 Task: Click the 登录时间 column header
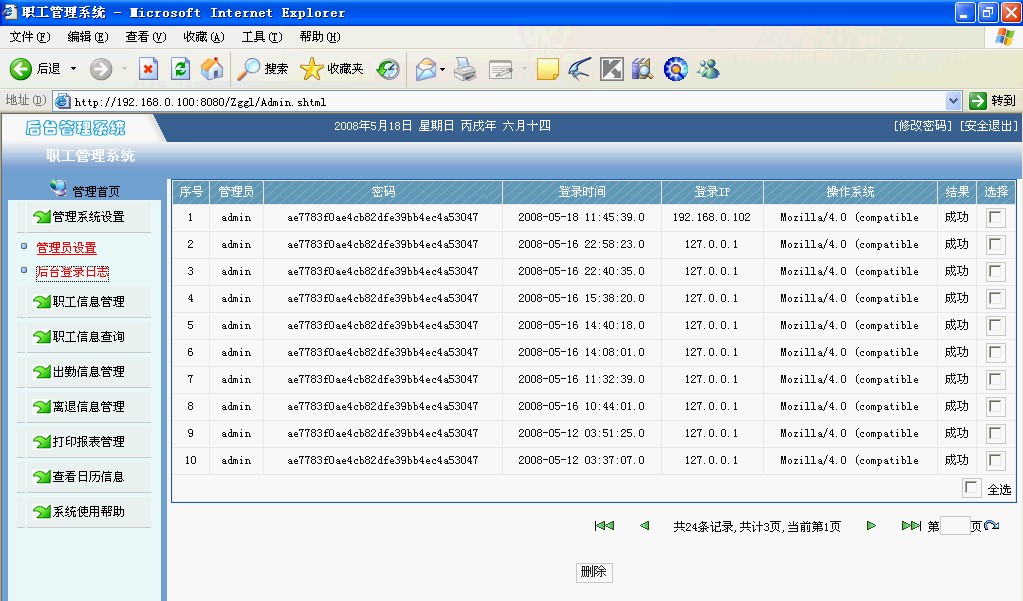[581, 192]
